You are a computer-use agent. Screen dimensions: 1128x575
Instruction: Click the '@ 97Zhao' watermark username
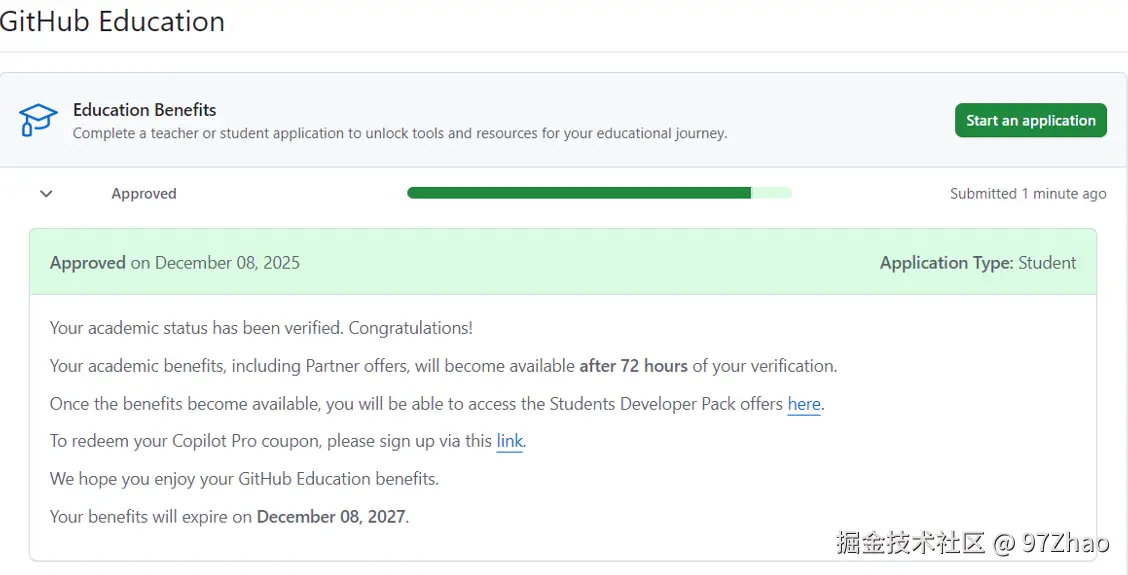[1052, 543]
